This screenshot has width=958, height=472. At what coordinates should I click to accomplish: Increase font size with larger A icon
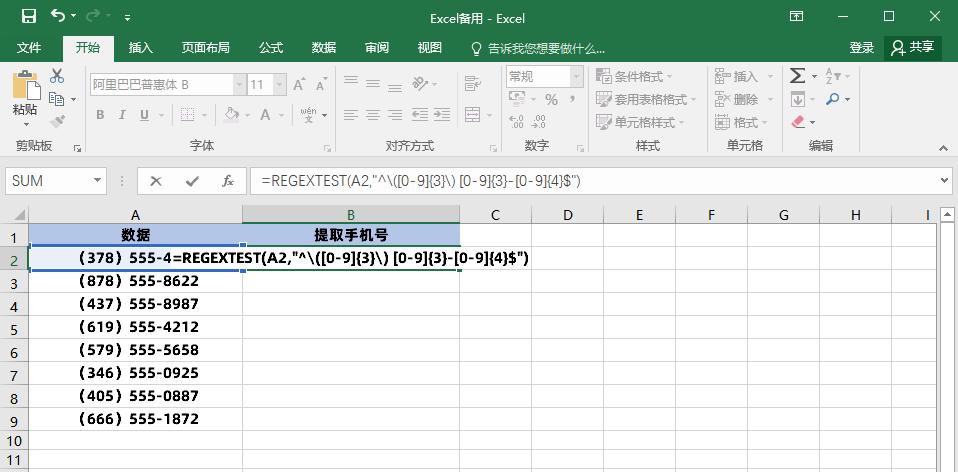[x=299, y=84]
